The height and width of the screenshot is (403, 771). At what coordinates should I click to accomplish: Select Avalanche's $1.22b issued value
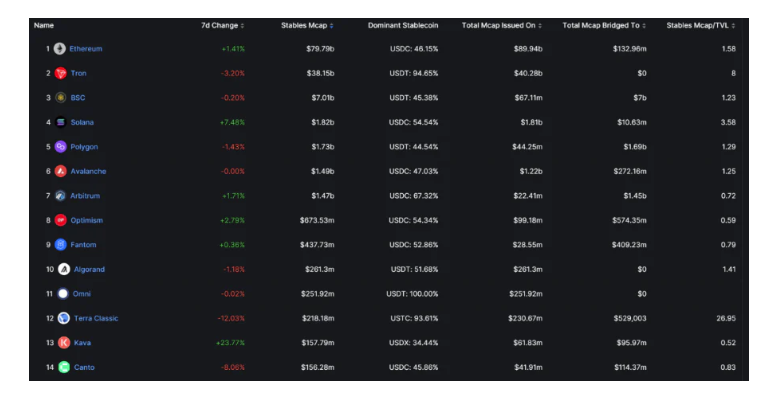[531, 171]
